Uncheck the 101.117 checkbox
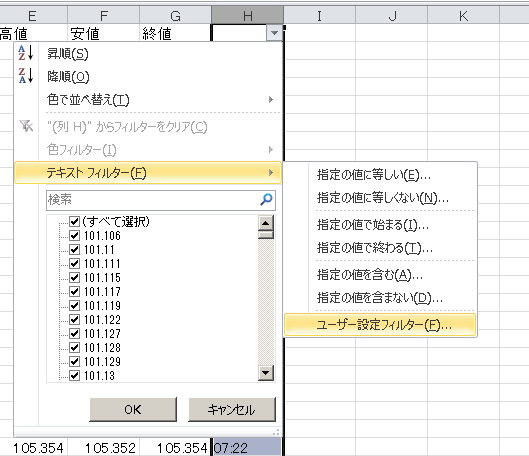This screenshot has height=456, width=529. (74, 291)
